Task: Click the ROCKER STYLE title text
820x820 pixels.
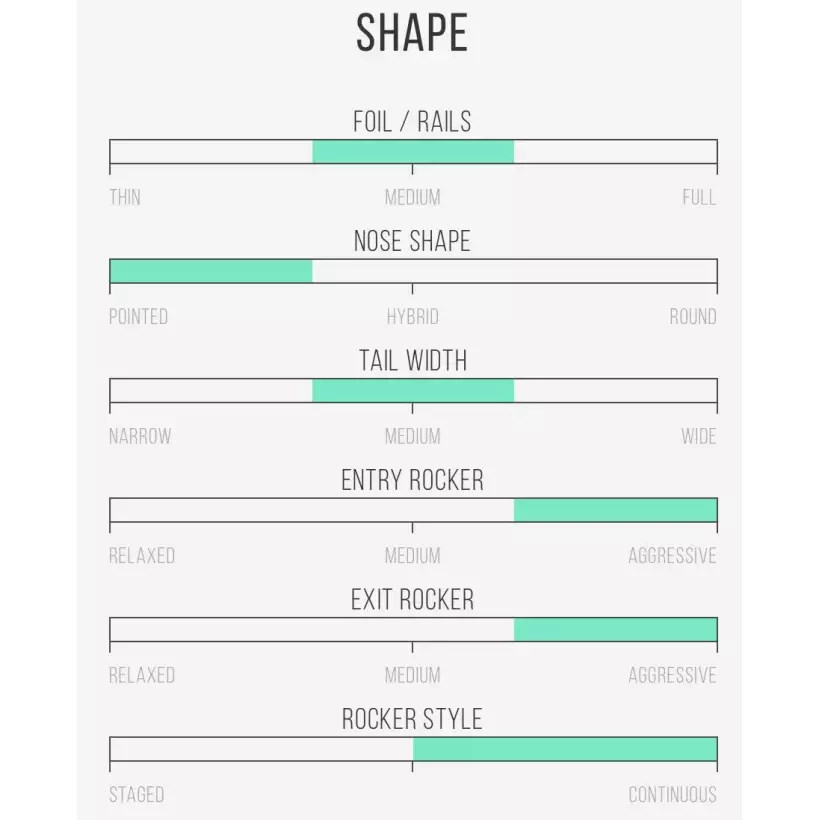Action: [x=412, y=719]
